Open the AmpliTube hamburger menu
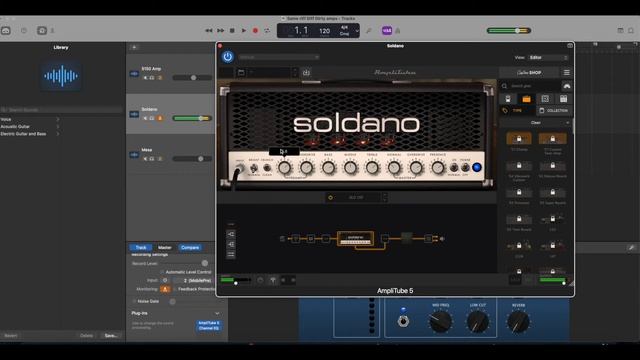The height and width of the screenshot is (360, 640). (x=567, y=73)
